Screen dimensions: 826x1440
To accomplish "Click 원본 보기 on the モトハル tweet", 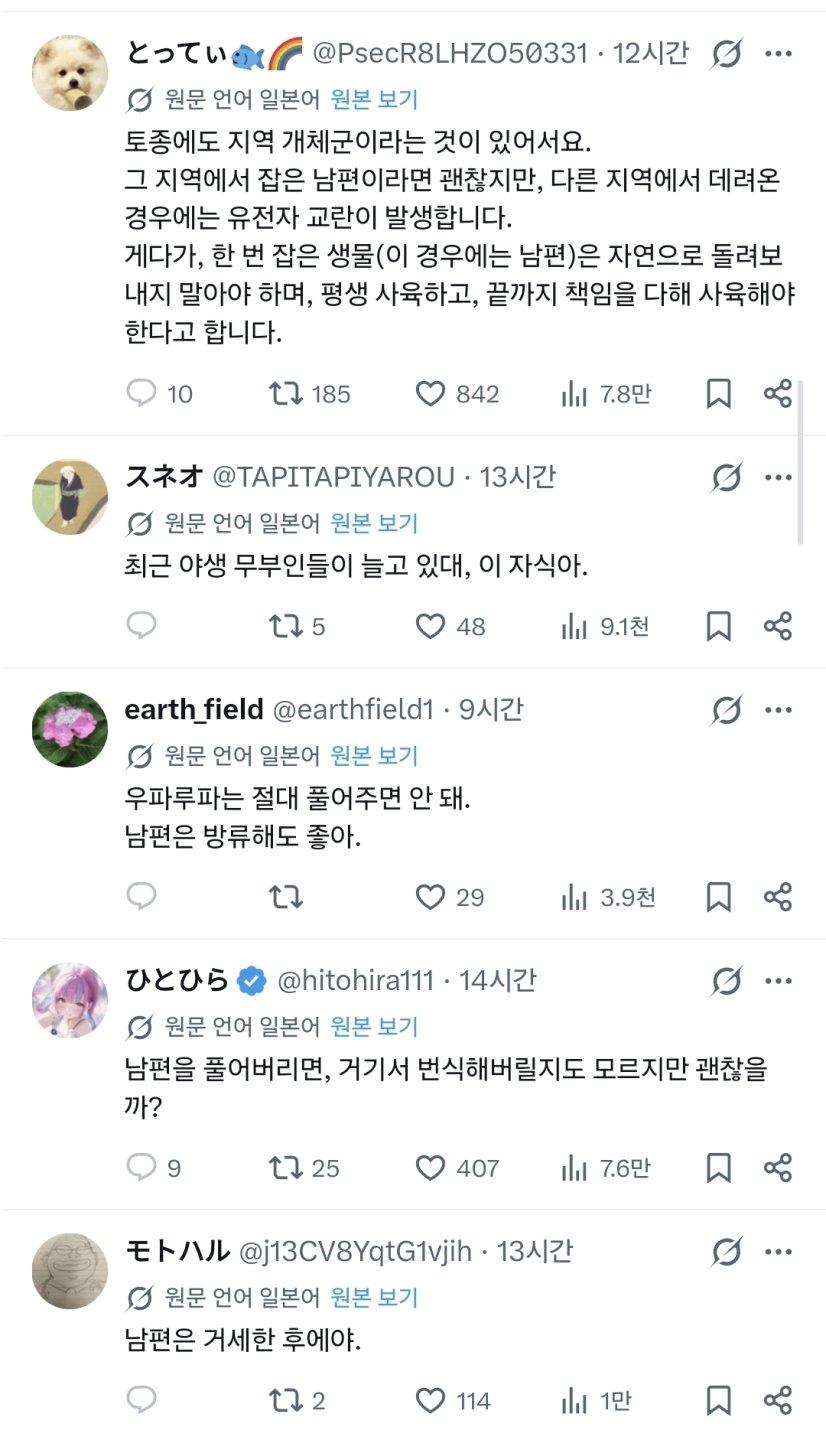I will click(x=374, y=1298).
